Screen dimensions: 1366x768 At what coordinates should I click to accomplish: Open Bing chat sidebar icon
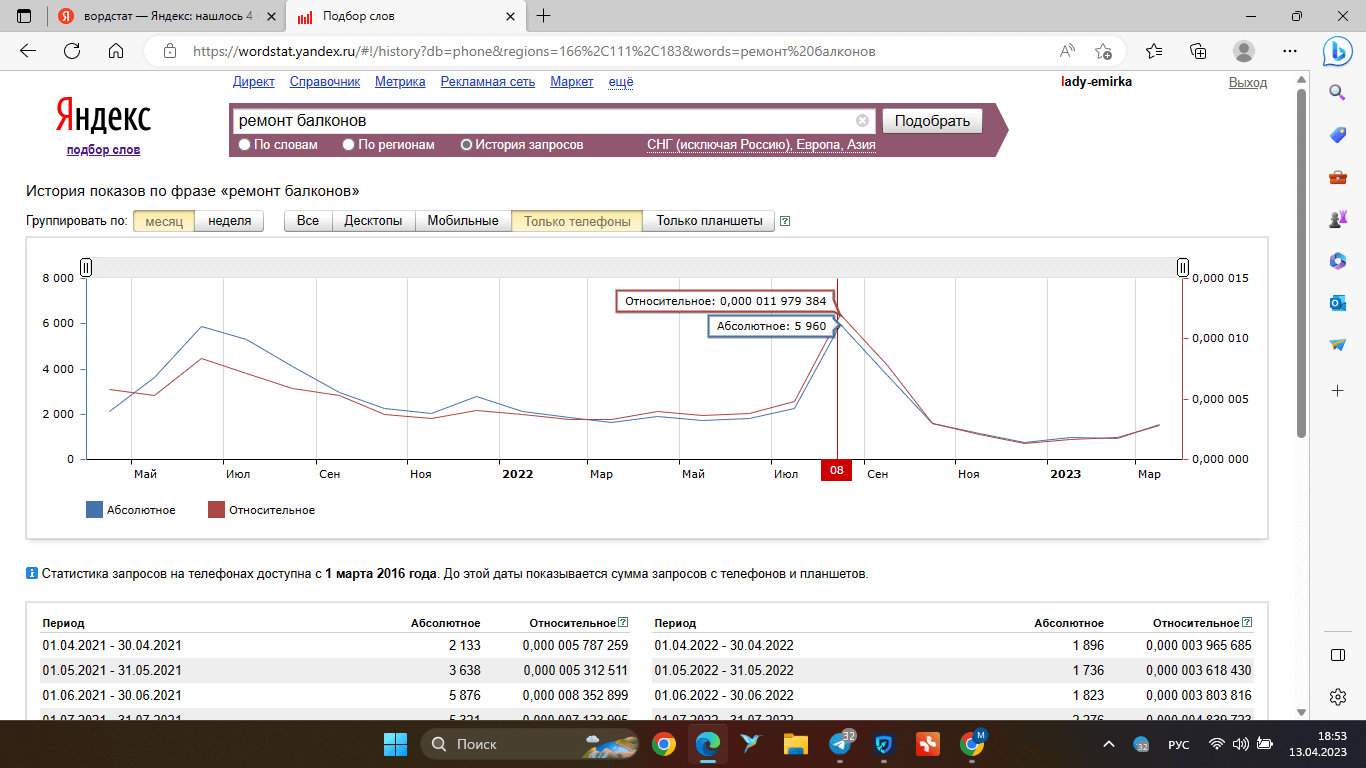1337,50
